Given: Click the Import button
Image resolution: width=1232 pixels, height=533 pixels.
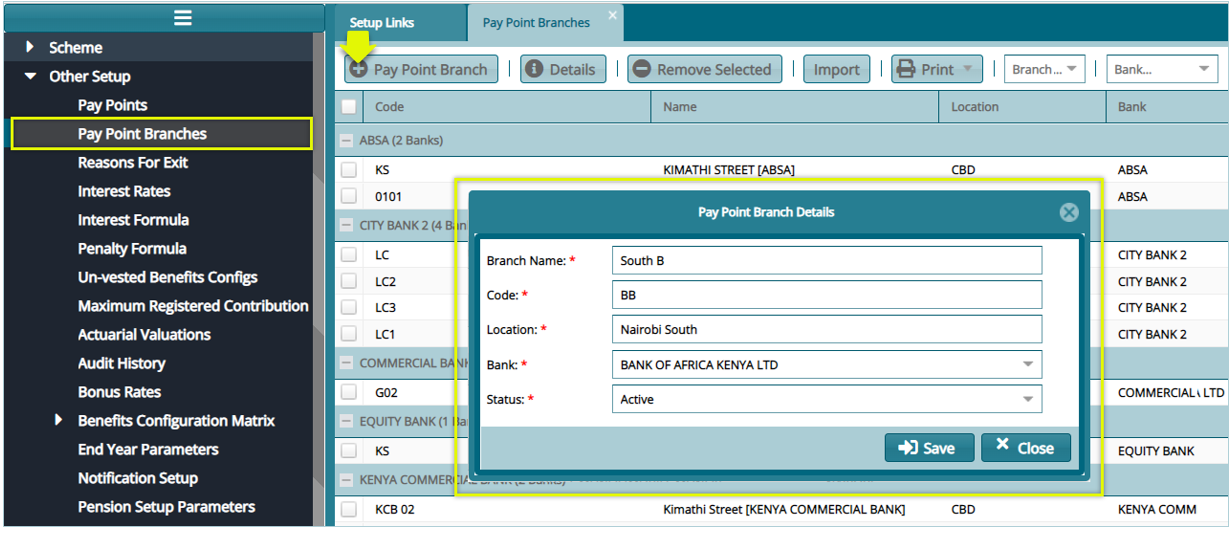Looking at the screenshot, I should point(836,69).
